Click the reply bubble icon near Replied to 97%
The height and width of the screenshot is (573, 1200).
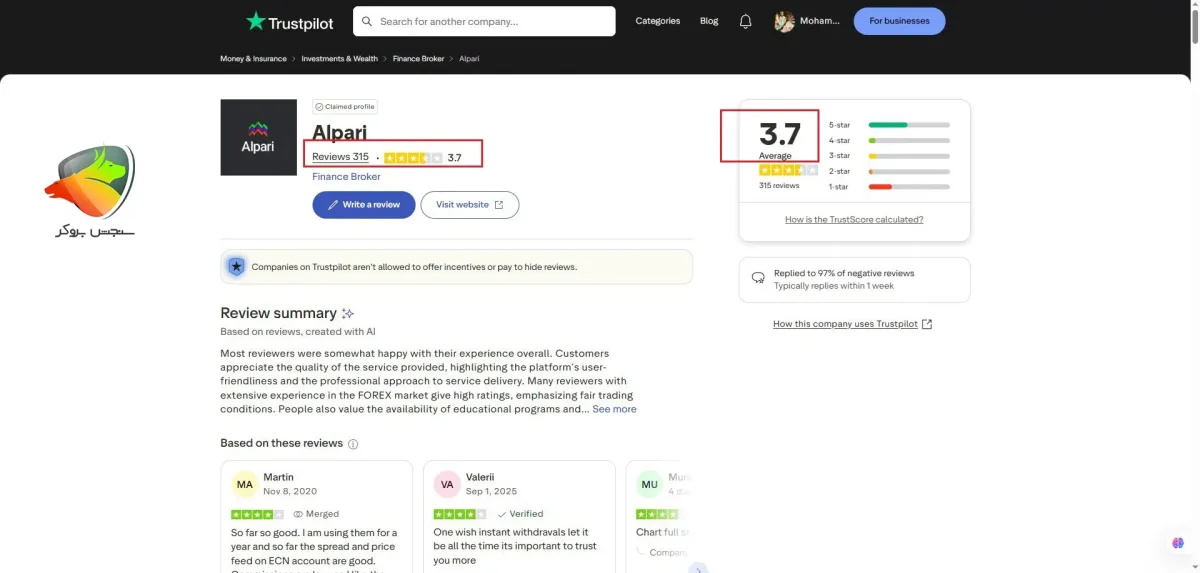(758, 278)
